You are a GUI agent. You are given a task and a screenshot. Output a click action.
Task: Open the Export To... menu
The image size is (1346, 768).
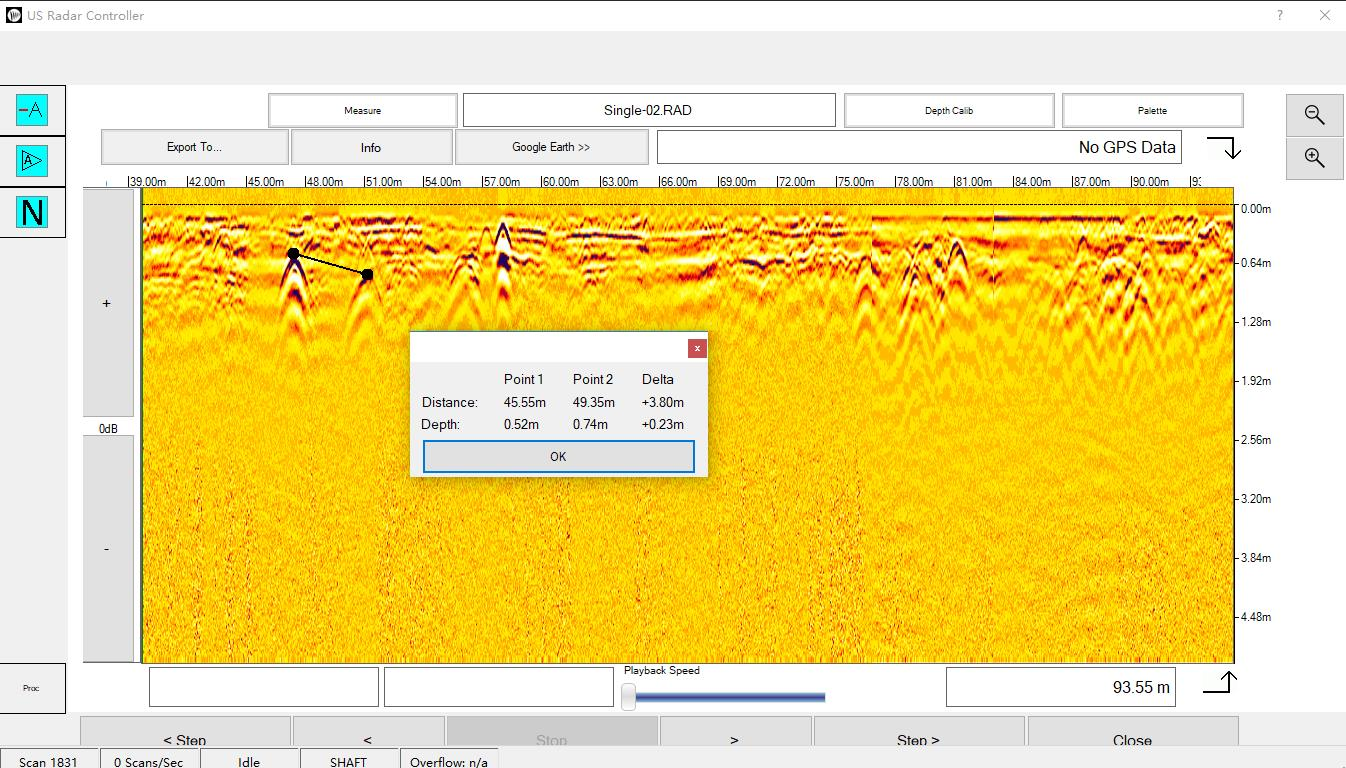pyautogui.click(x=194, y=147)
